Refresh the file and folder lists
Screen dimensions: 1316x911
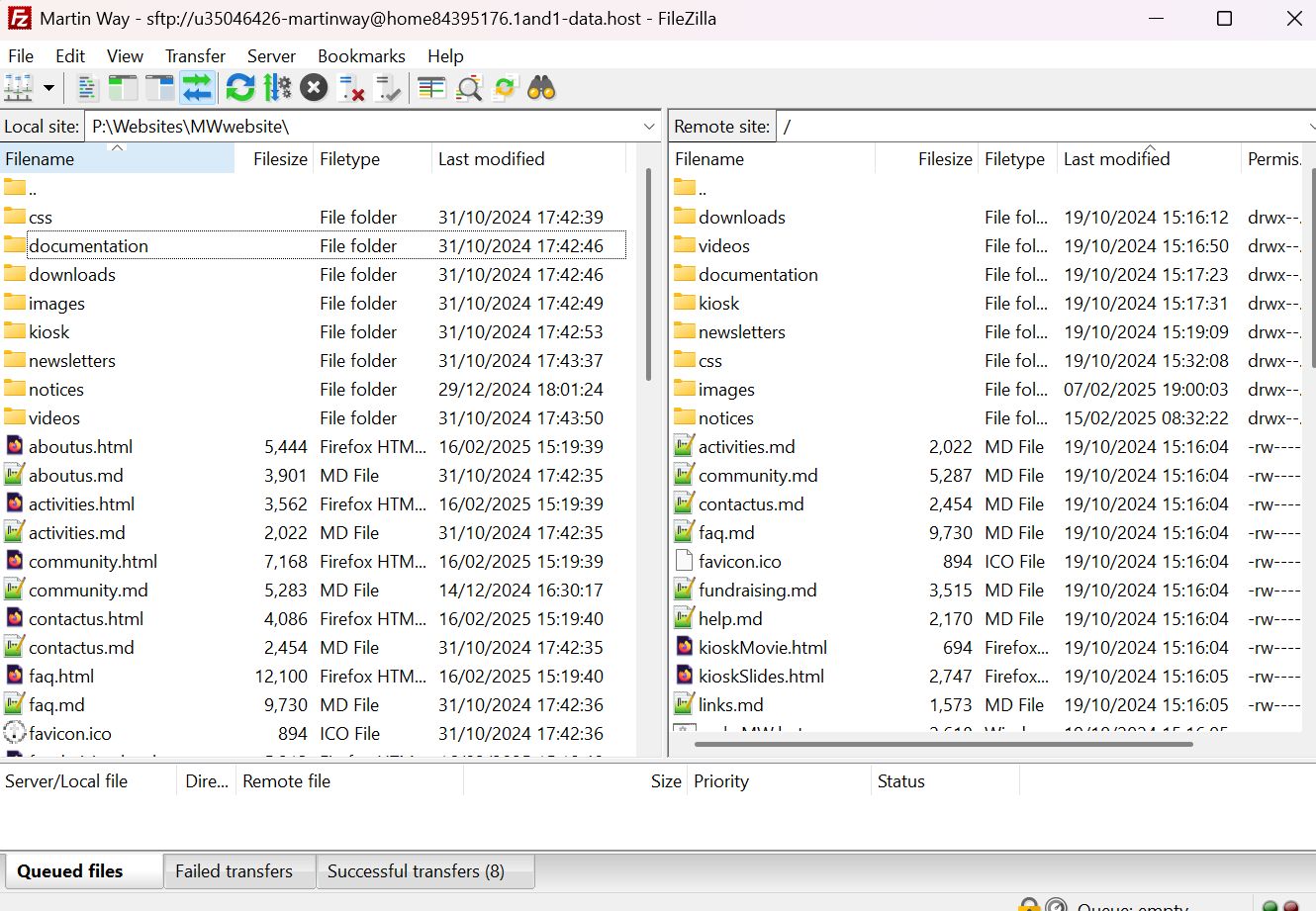tap(240, 89)
